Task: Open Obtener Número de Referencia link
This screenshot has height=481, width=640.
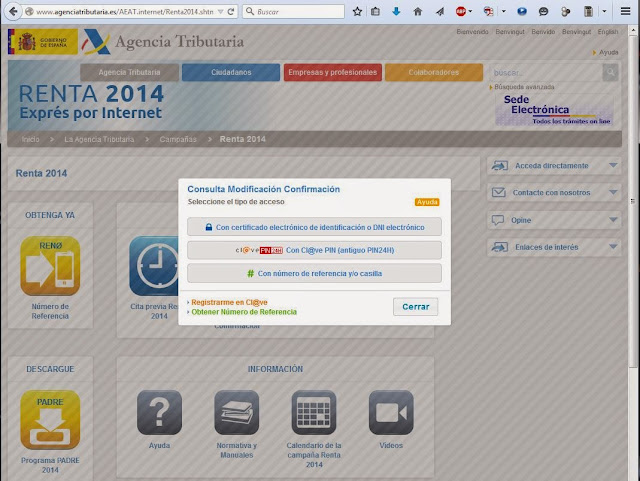Action: coord(244,312)
